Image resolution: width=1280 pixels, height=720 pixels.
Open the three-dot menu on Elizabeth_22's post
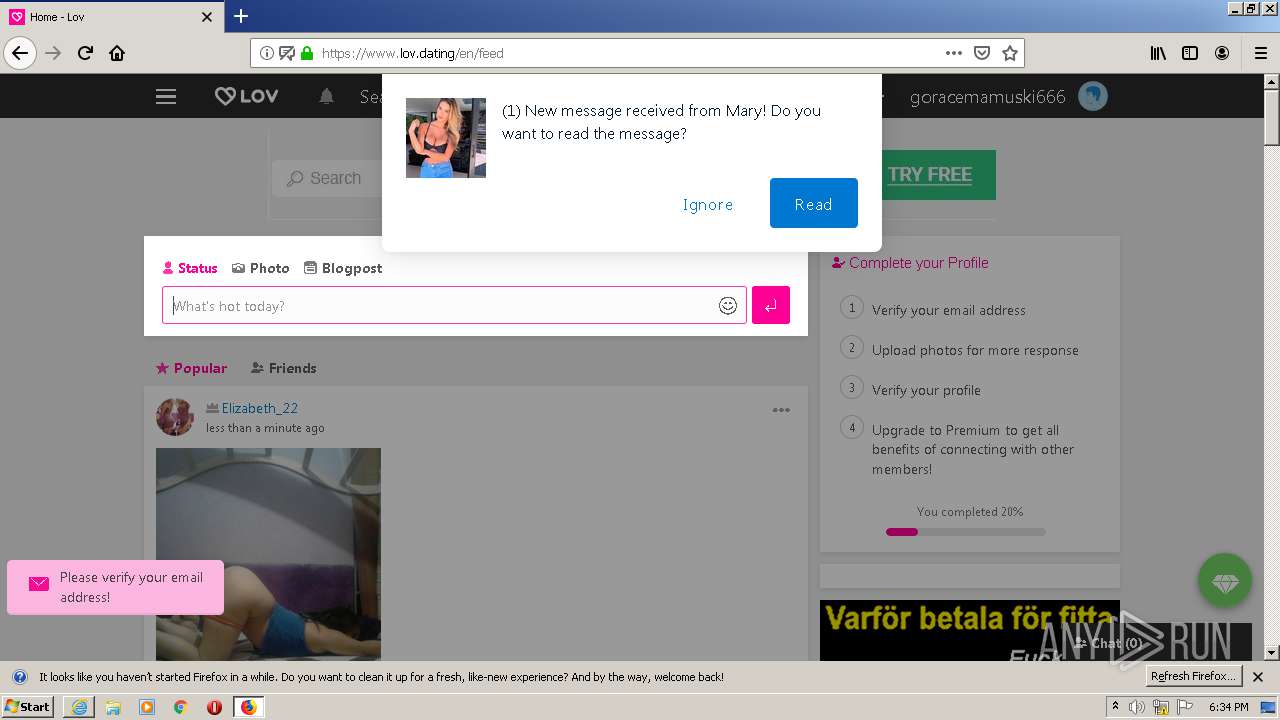(781, 410)
